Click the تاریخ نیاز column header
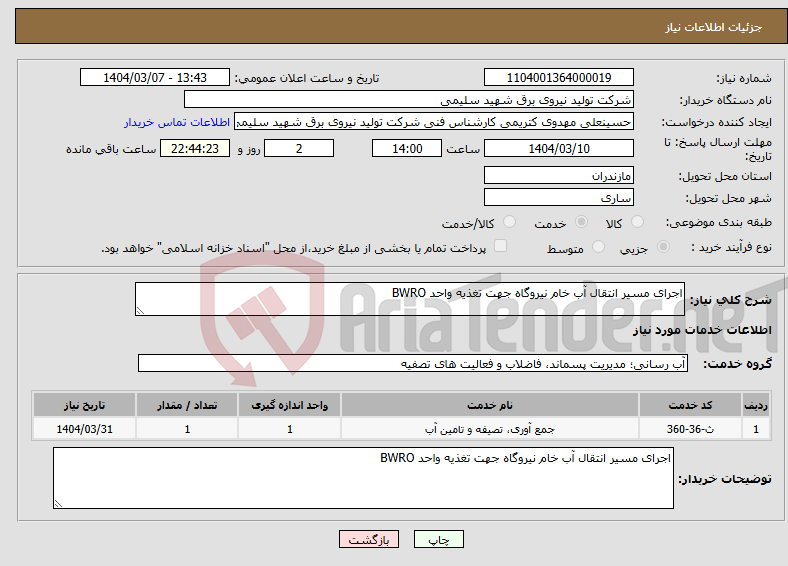This screenshot has width=788, height=566. [84, 405]
